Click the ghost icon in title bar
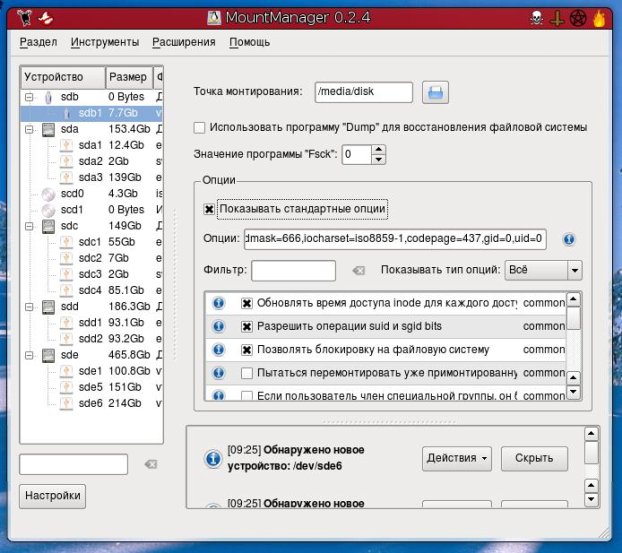The image size is (622, 553). [46, 18]
